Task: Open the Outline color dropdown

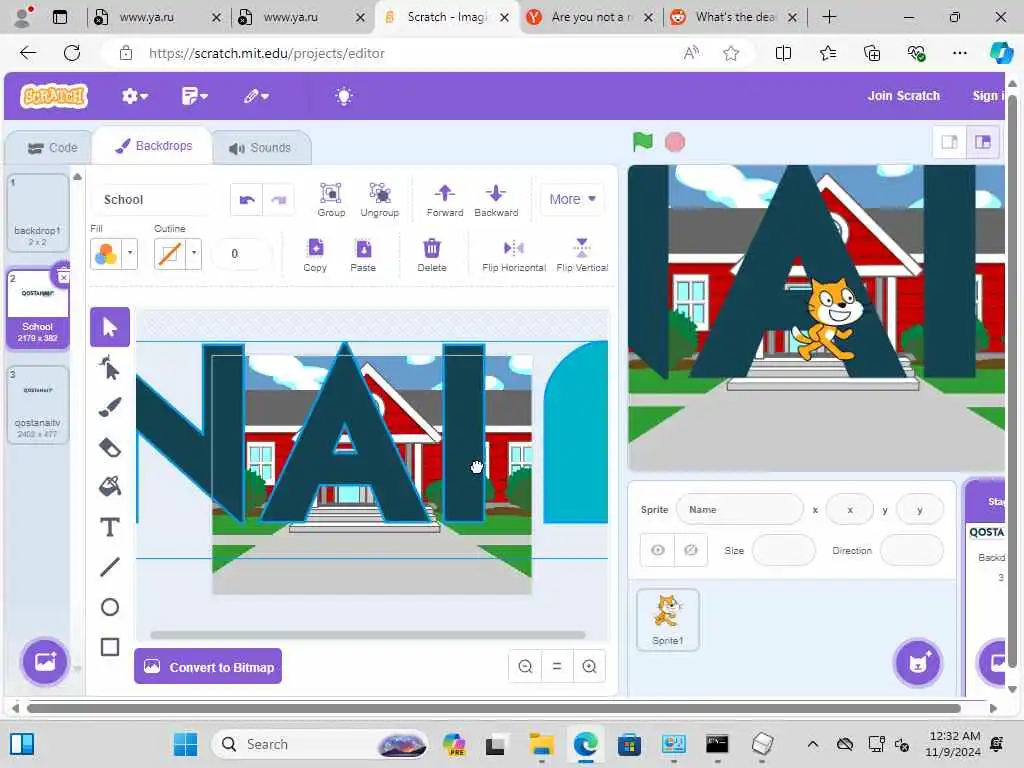Action: (194, 253)
